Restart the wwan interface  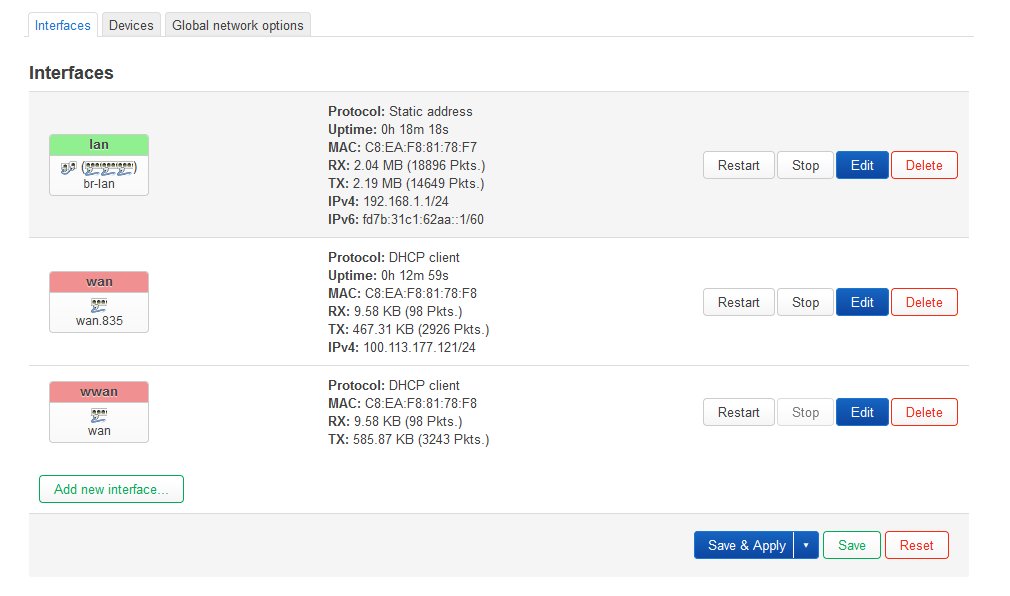(x=738, y=412)
